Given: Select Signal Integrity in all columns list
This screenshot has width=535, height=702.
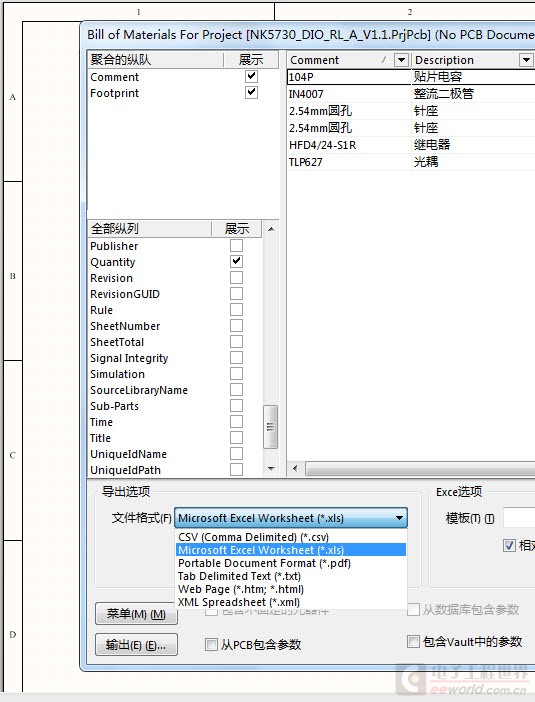Looking at the screenshot, I should point(129,358).
